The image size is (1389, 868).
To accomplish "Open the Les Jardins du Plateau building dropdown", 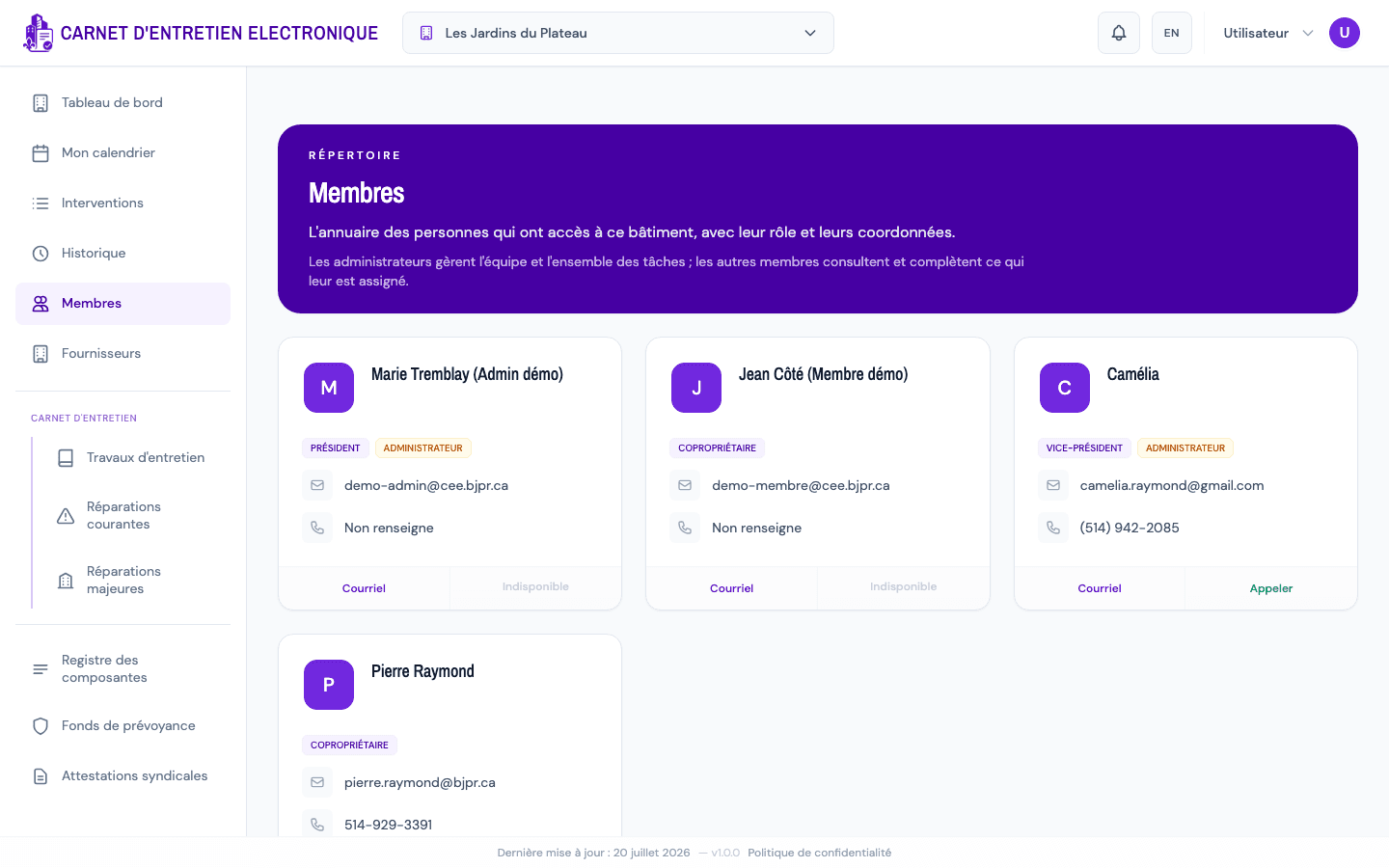I will (x=618, y=33).
